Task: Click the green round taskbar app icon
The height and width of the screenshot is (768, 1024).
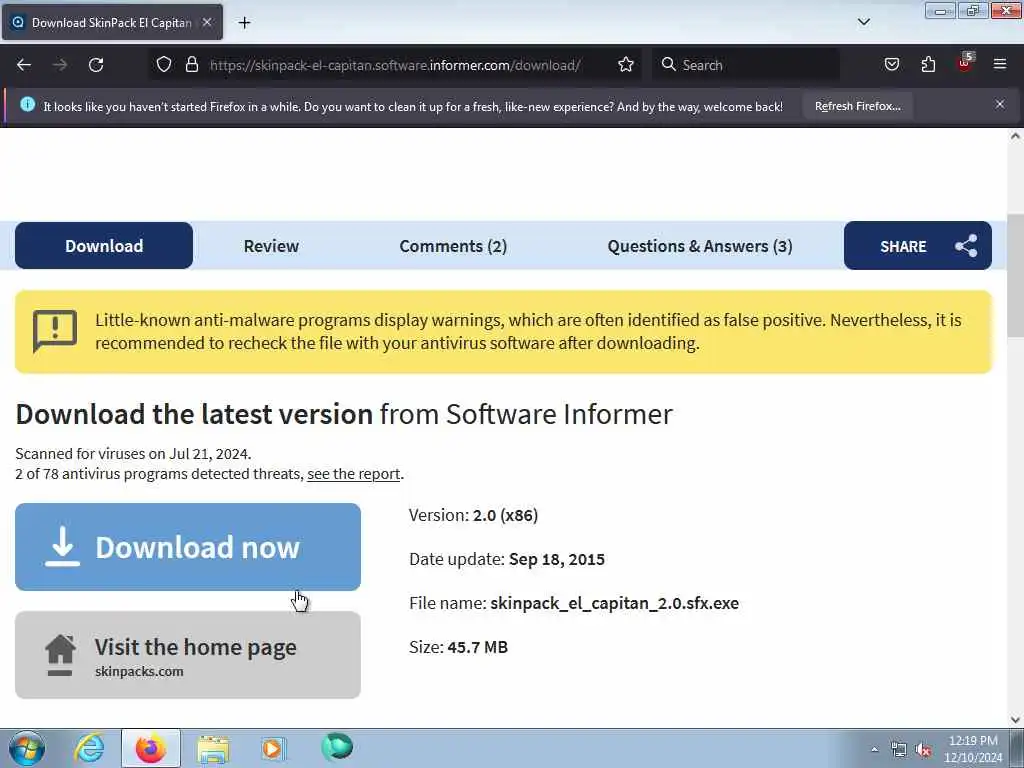Action: 337,747
